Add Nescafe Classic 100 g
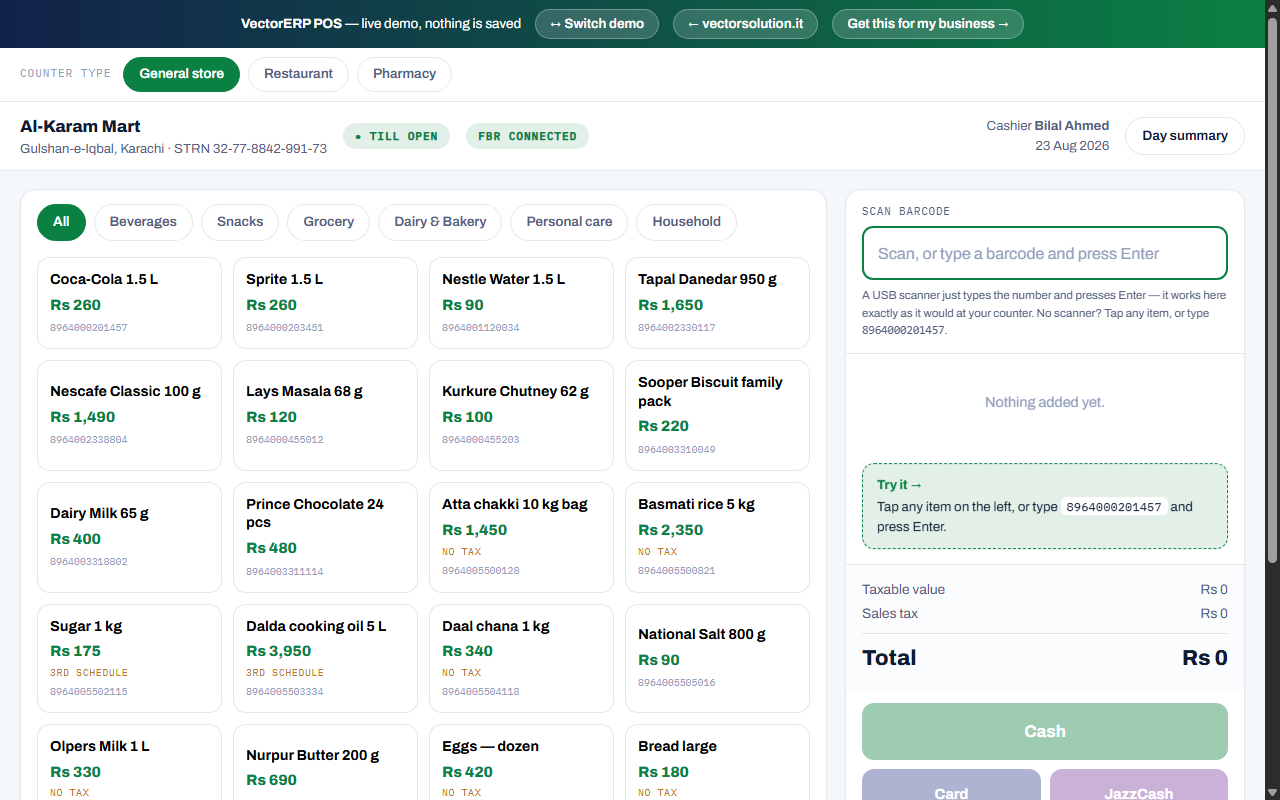Viewport: 1280px width, 800px height. click(x=129, y=415)
